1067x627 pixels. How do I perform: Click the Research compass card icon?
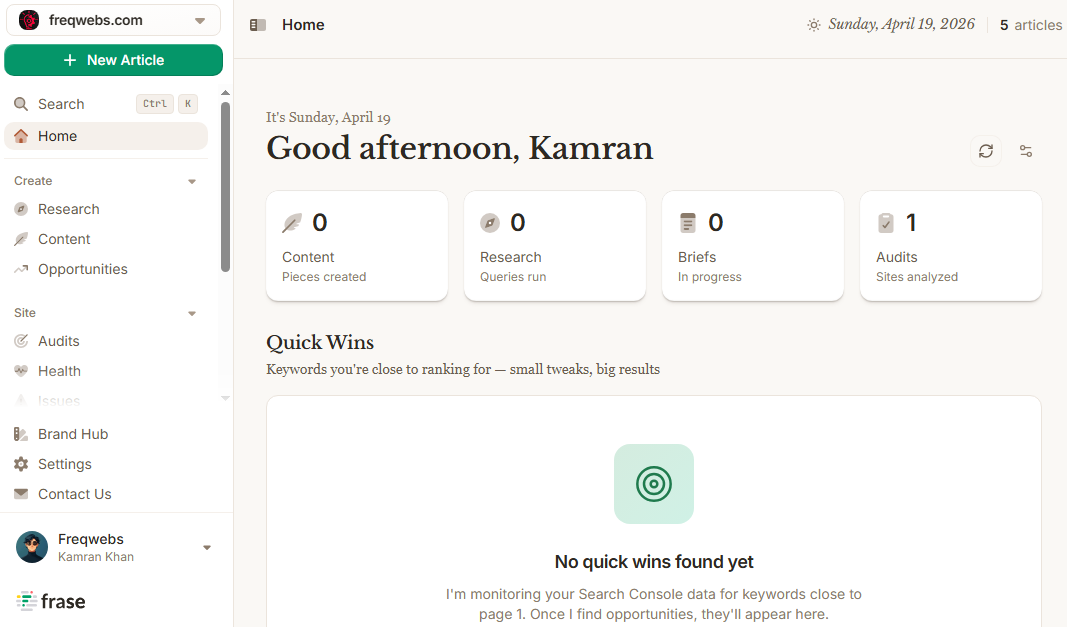pyautogui.click(x=490, y=223)
